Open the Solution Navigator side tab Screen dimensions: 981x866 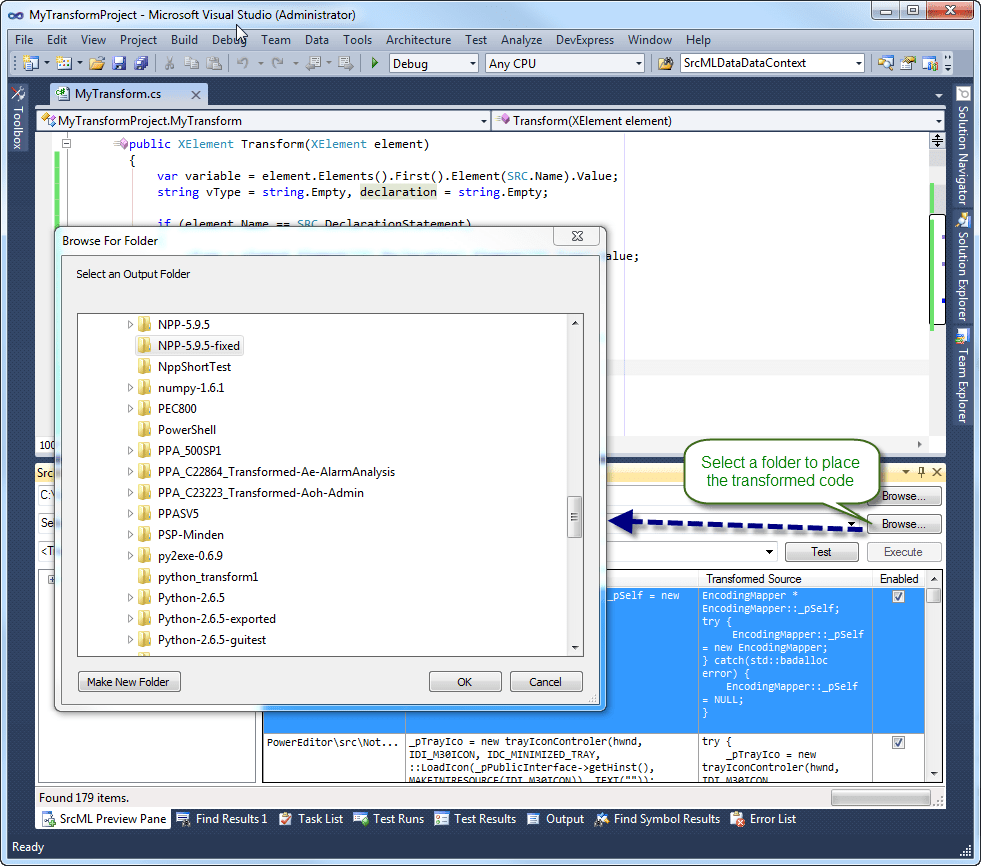click(x=963, y=146)
